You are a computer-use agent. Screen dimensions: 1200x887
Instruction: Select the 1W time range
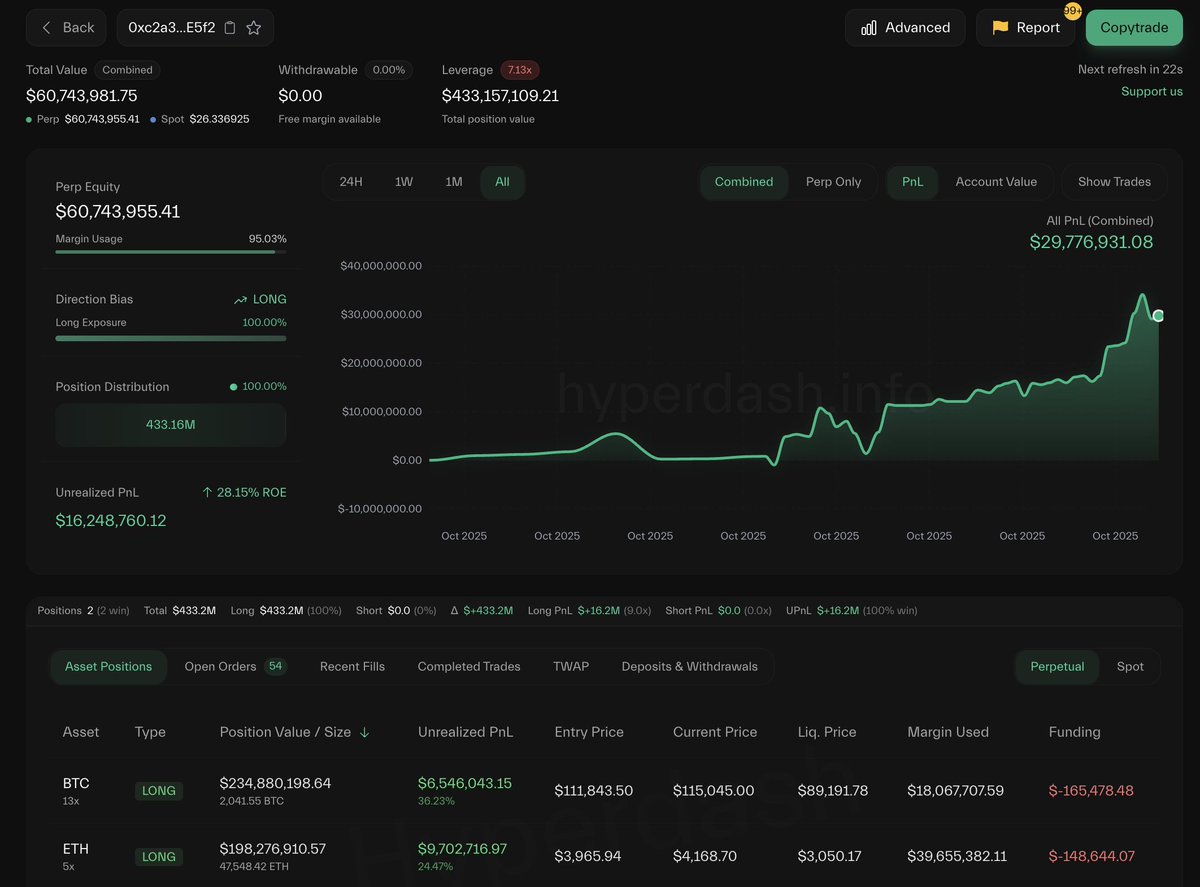point(404,182)
